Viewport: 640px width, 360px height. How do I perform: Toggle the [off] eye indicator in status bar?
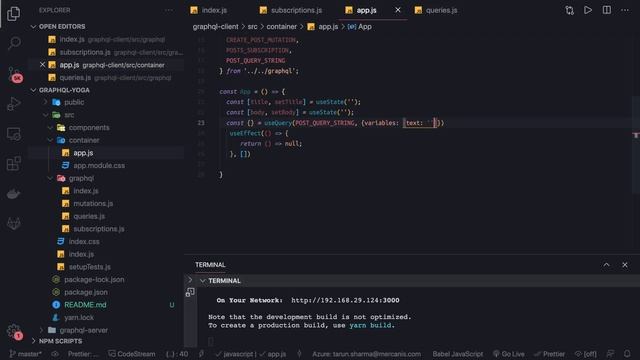click(x=585, y=354)
